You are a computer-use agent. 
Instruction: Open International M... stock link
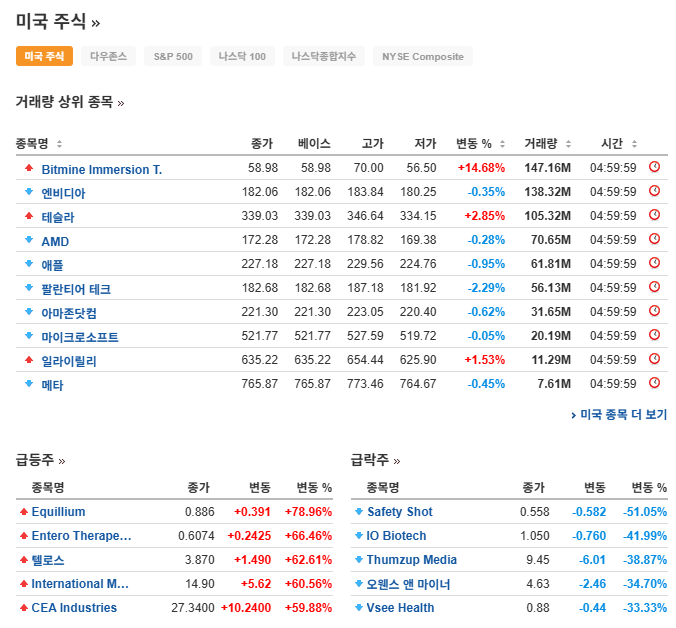[80, 584]
